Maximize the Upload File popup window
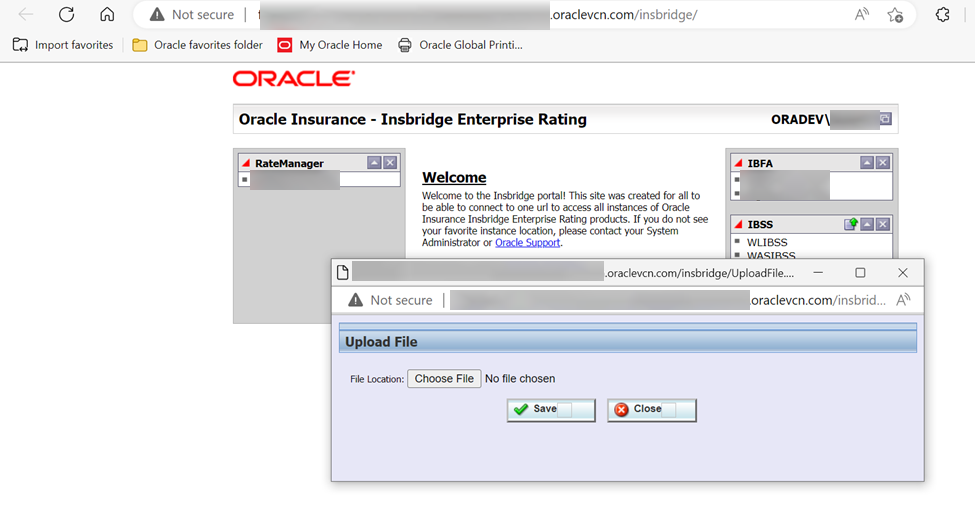The width and height of the screenshot is (975, 507). coord(860,272)
